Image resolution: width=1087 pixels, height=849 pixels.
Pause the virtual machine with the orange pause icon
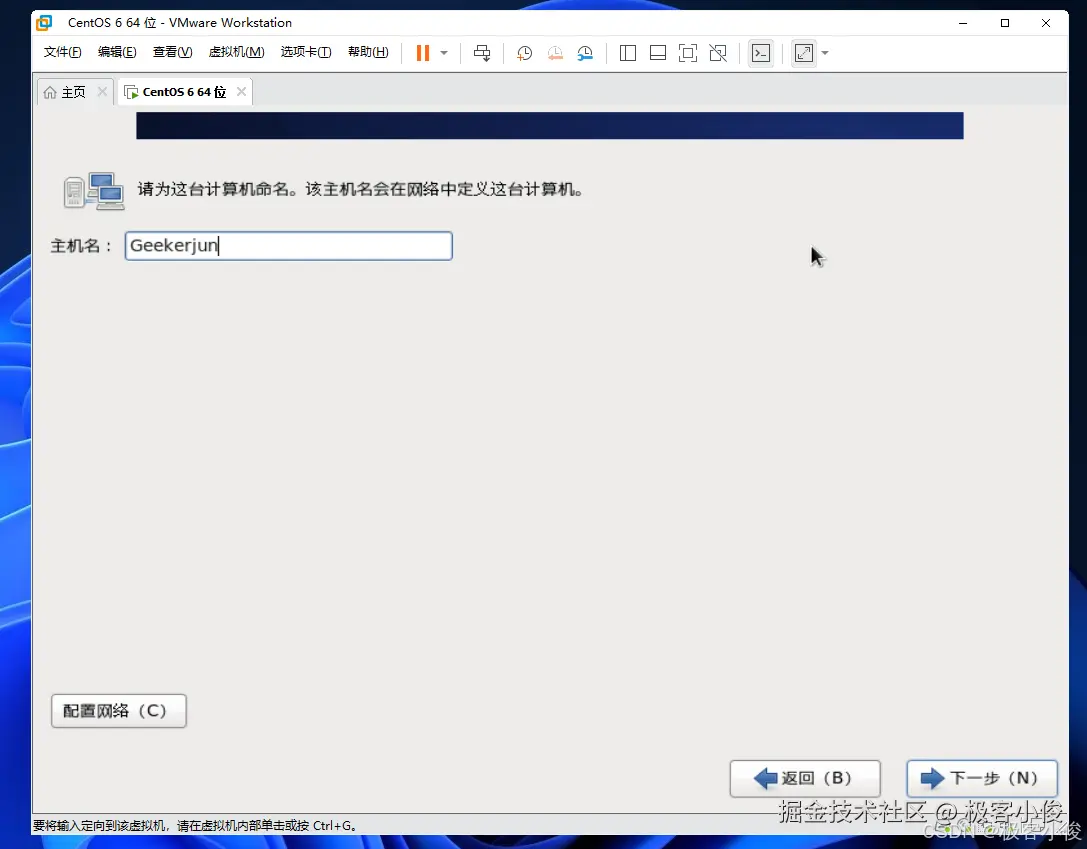point(423,53)
